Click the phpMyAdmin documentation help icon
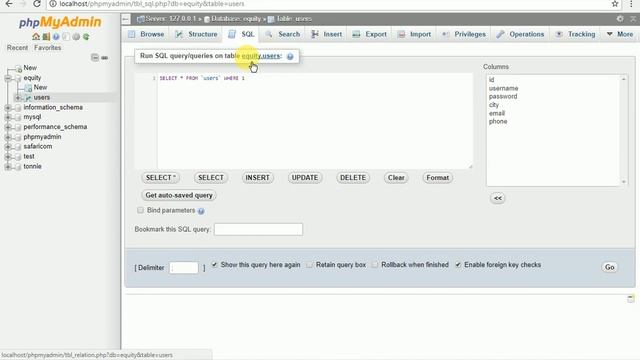 (56, 37)
